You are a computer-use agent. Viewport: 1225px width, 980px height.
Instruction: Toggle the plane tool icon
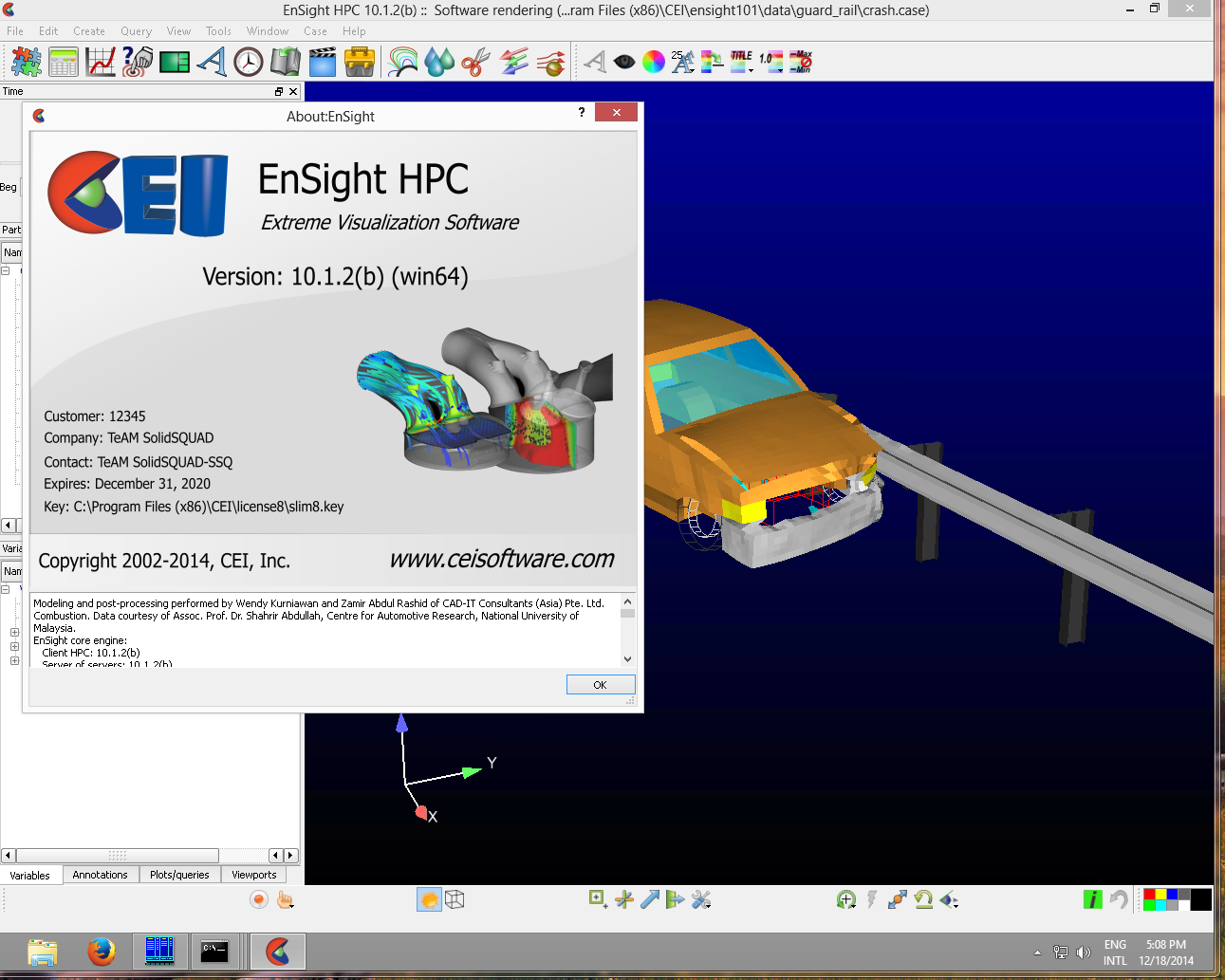coord(676,899)
